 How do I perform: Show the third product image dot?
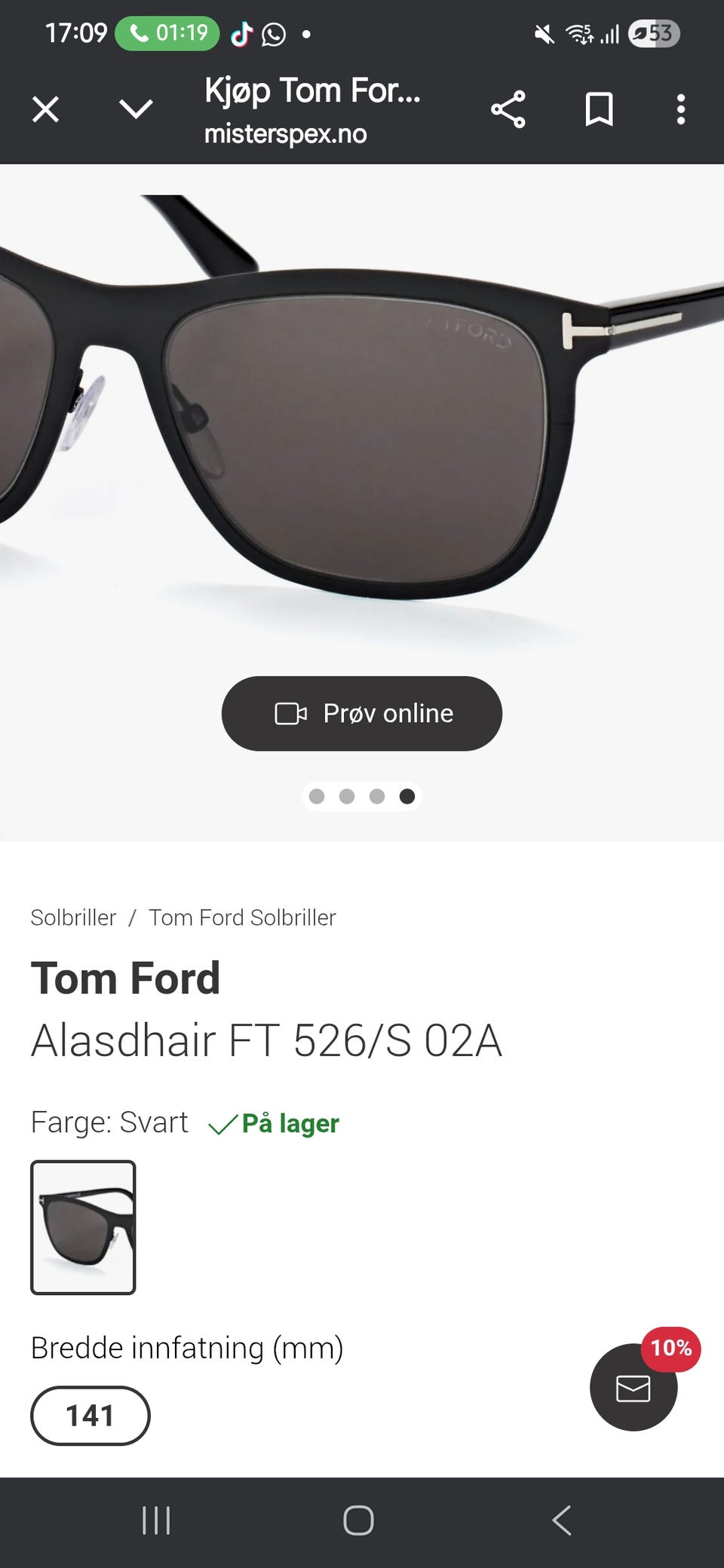coord(377,797)
